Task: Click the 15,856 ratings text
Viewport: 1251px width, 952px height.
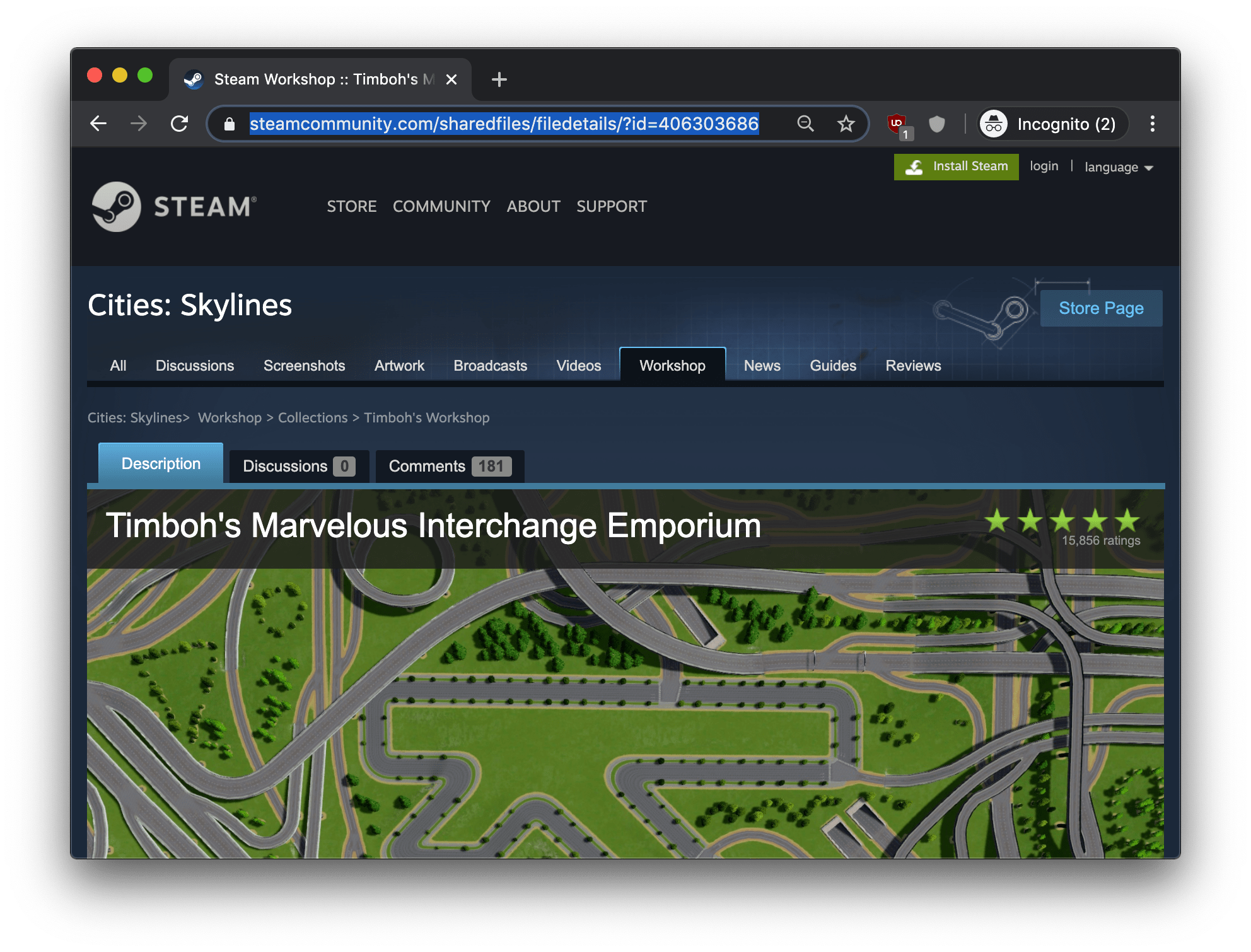Action: tap(1101, 540)
